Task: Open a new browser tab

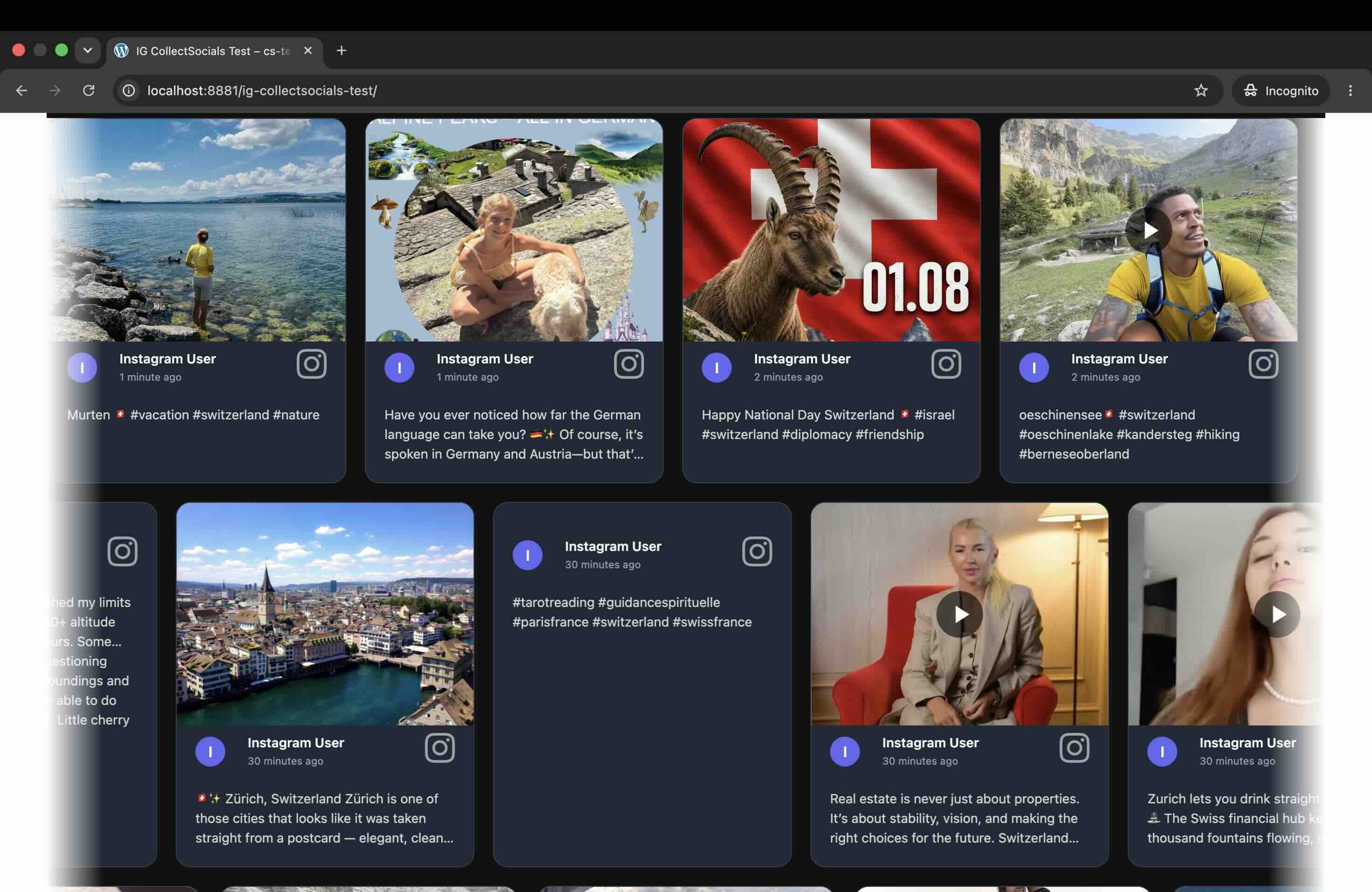Action: coord(341,51)
